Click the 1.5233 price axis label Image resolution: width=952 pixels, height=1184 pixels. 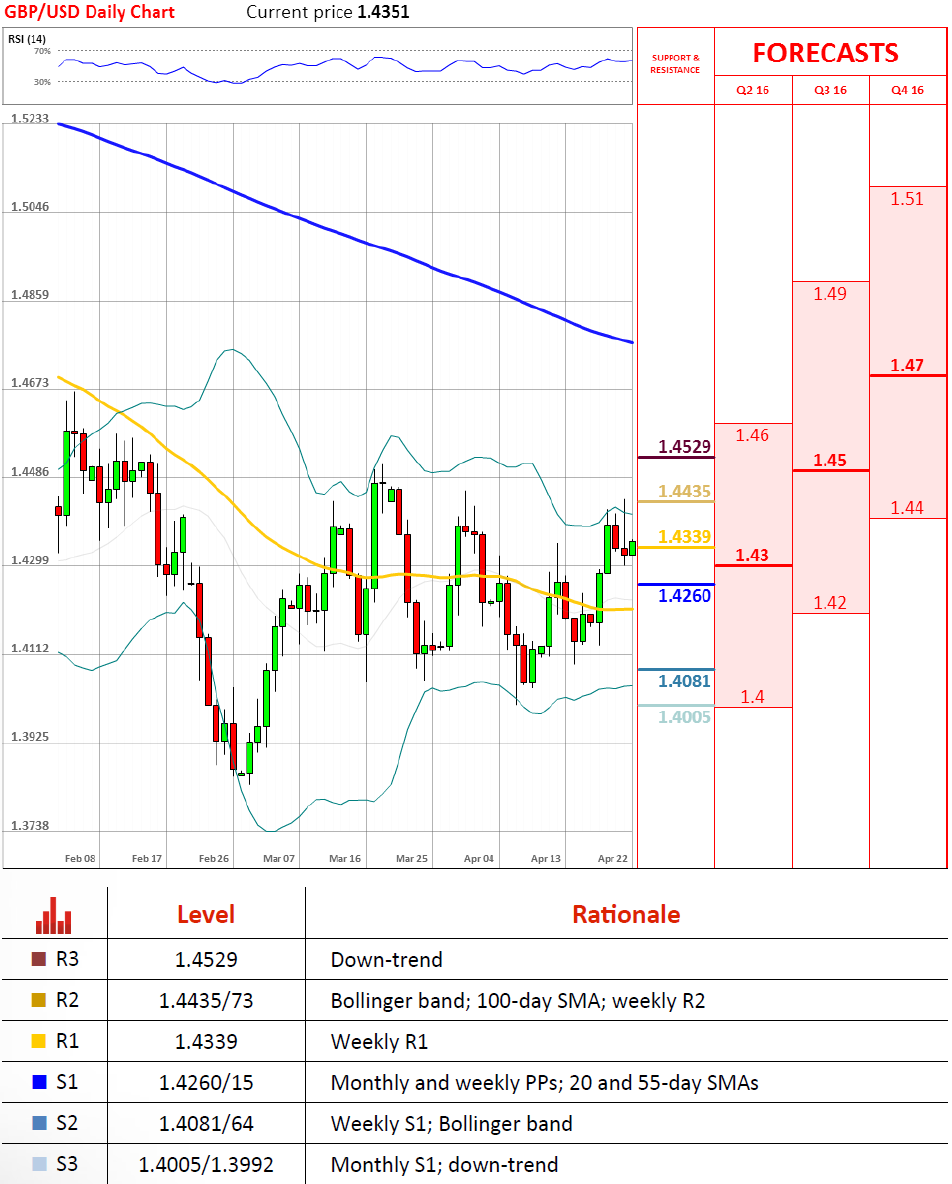coord(29,119)
